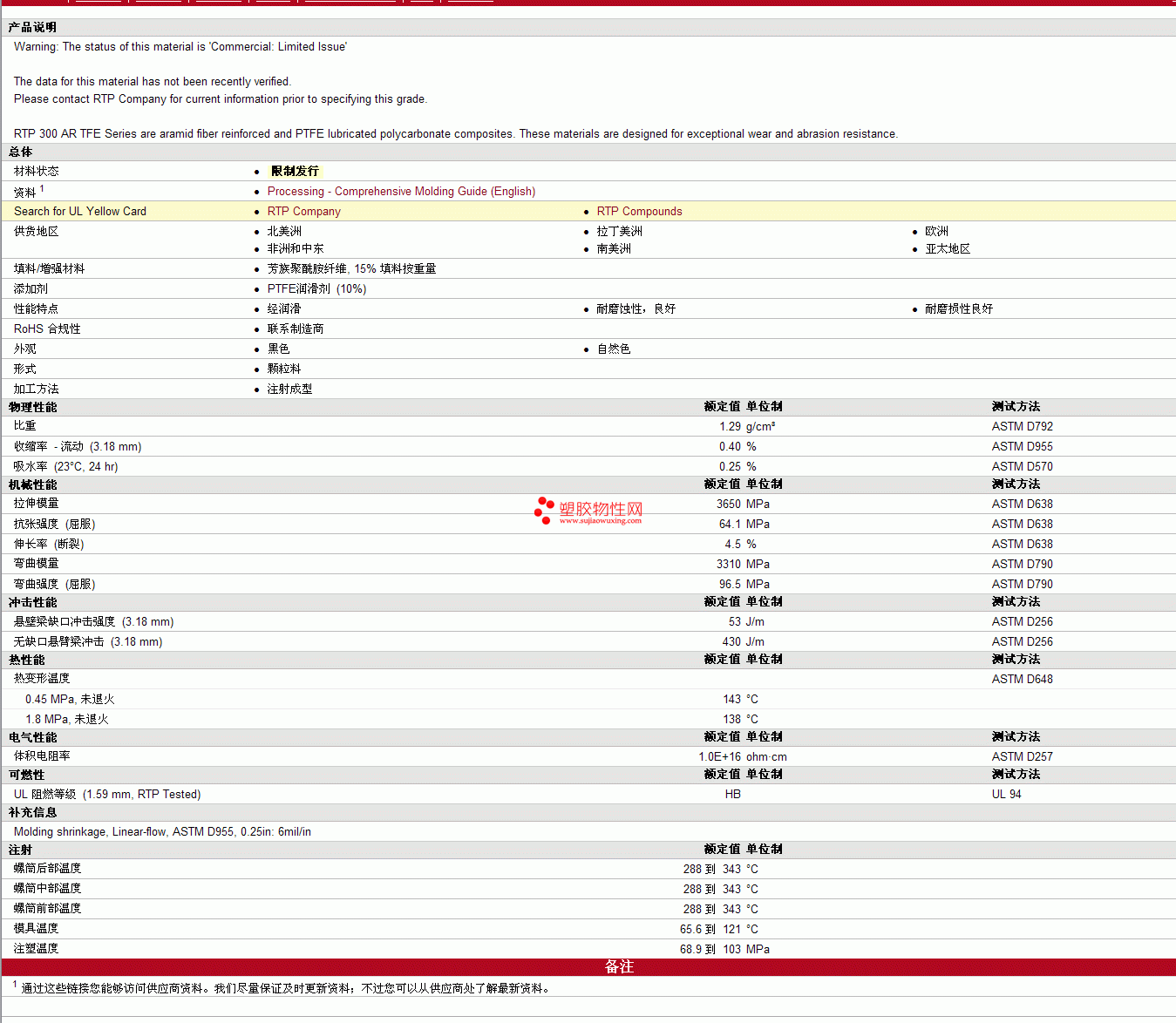Click the ASTM D648 test method cell
Screen dimensions: 1176x1023
pos(1022,679)
